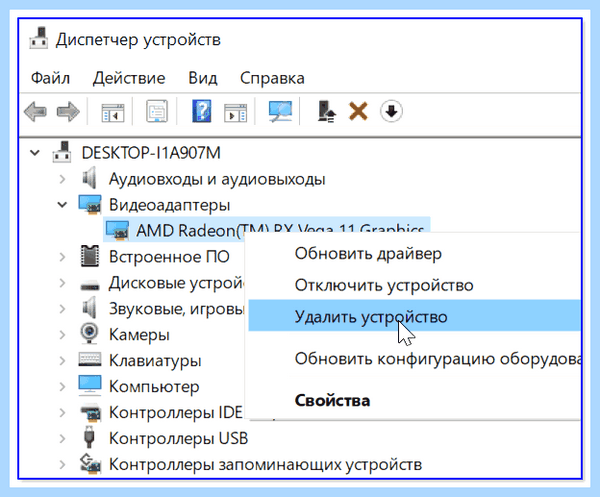600x497 pixels.
Task: Expand the Камеры category
Action: 62,335
